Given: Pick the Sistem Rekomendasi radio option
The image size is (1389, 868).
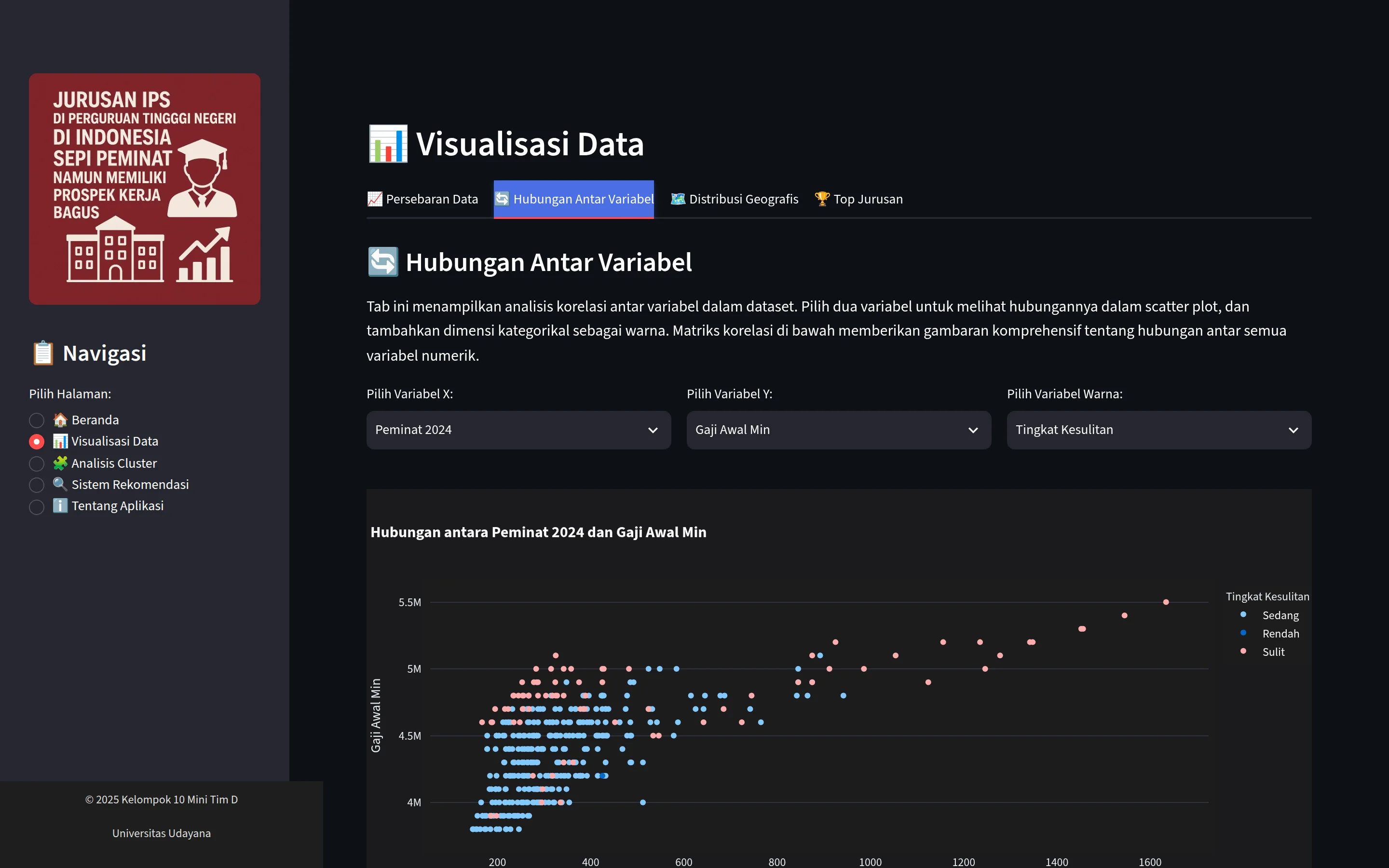Looking at the screenshot, I should coord(37,485).
